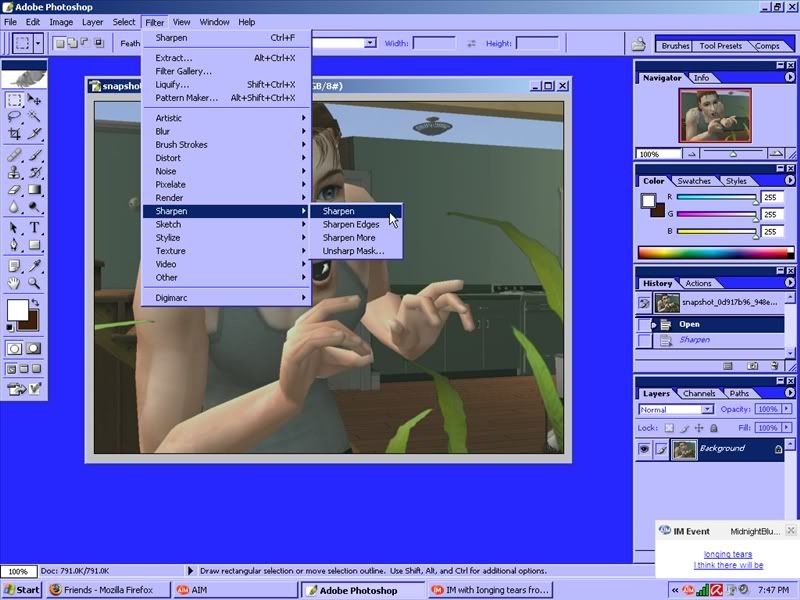
Task: Open the Opacity slider arrow
Action: click(x=786, y=409)
